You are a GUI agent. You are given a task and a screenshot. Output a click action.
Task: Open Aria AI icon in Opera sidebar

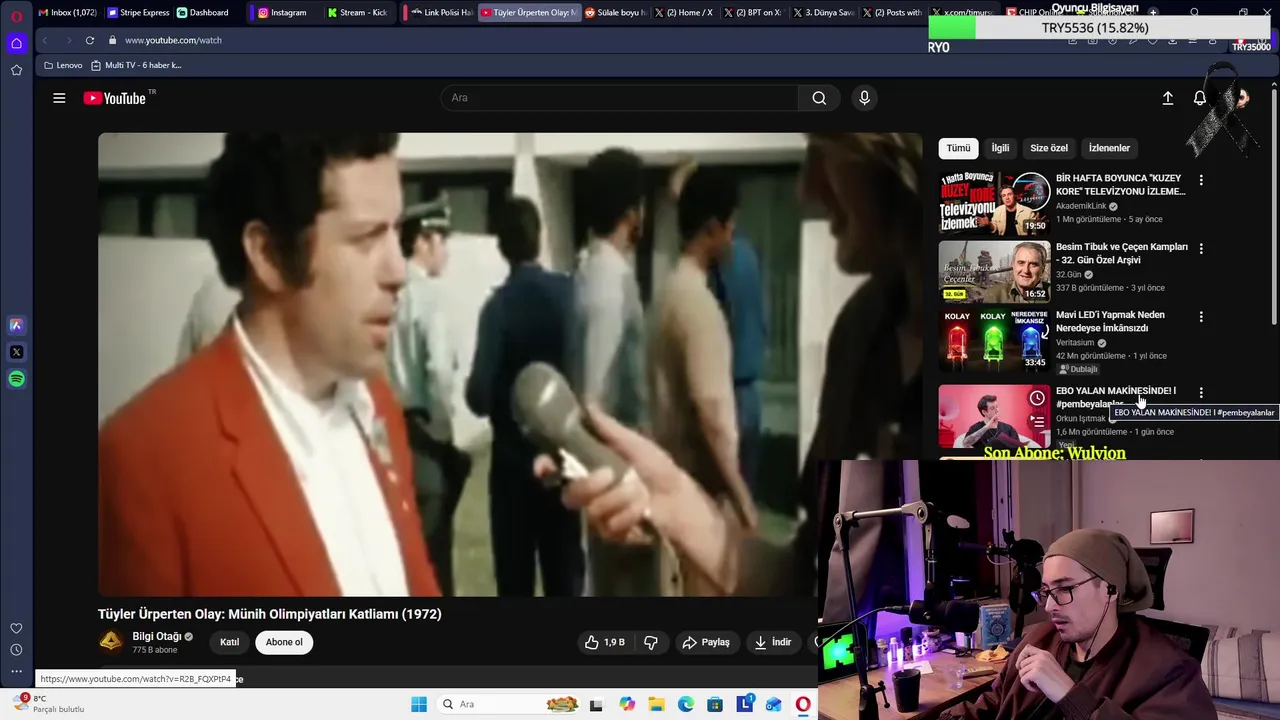[x=16, y=325]
